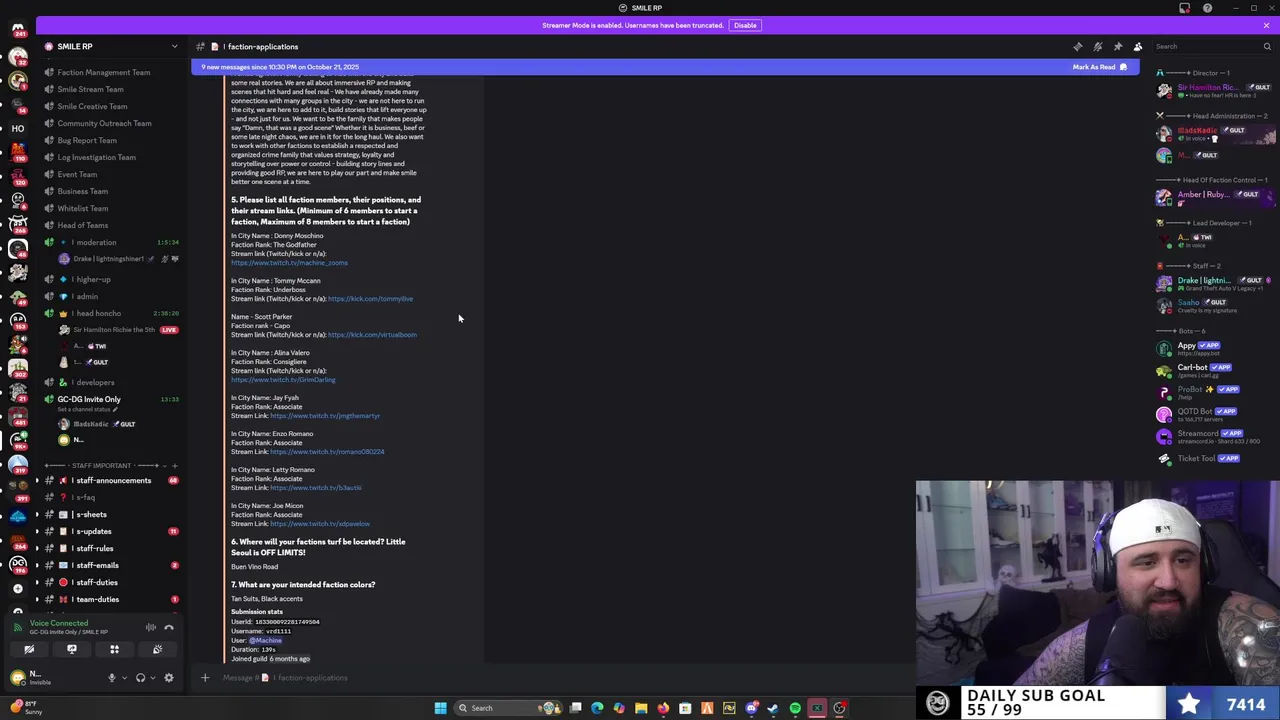Open Windows Start menu
1280x720 pixels.
click(440, 708)
